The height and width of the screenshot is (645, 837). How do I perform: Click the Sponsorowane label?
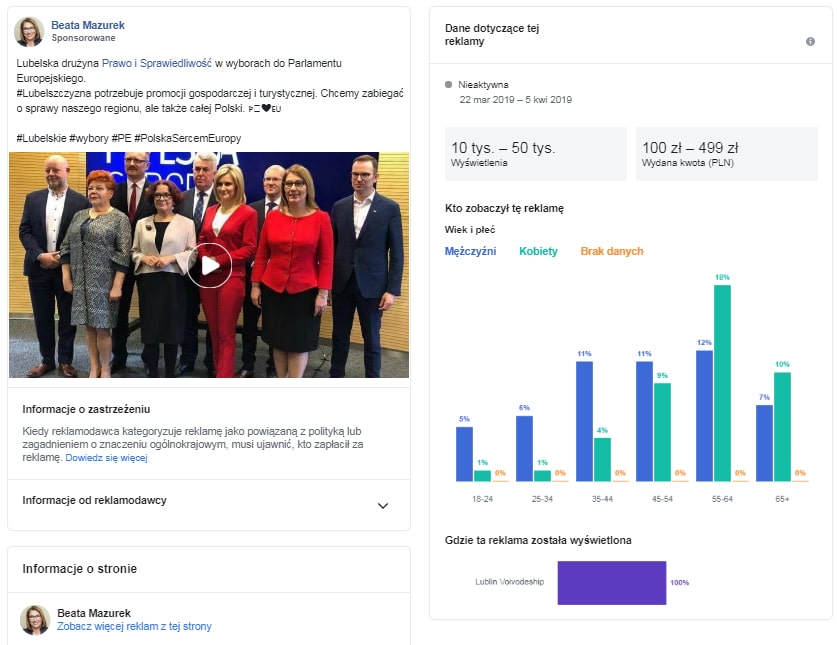click(x=83, y=38)
